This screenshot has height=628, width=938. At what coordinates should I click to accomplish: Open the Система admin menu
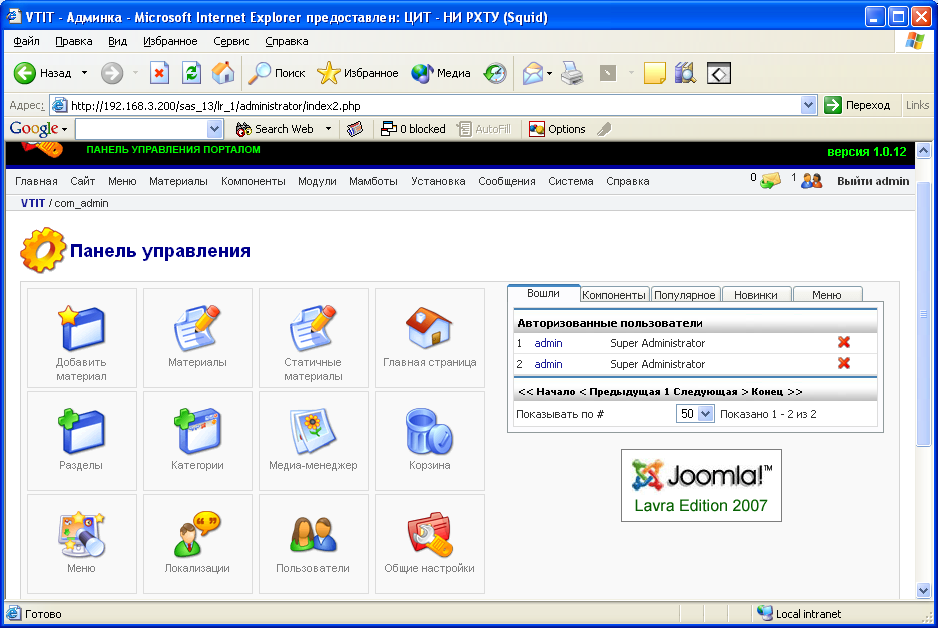tap(571, 181)
